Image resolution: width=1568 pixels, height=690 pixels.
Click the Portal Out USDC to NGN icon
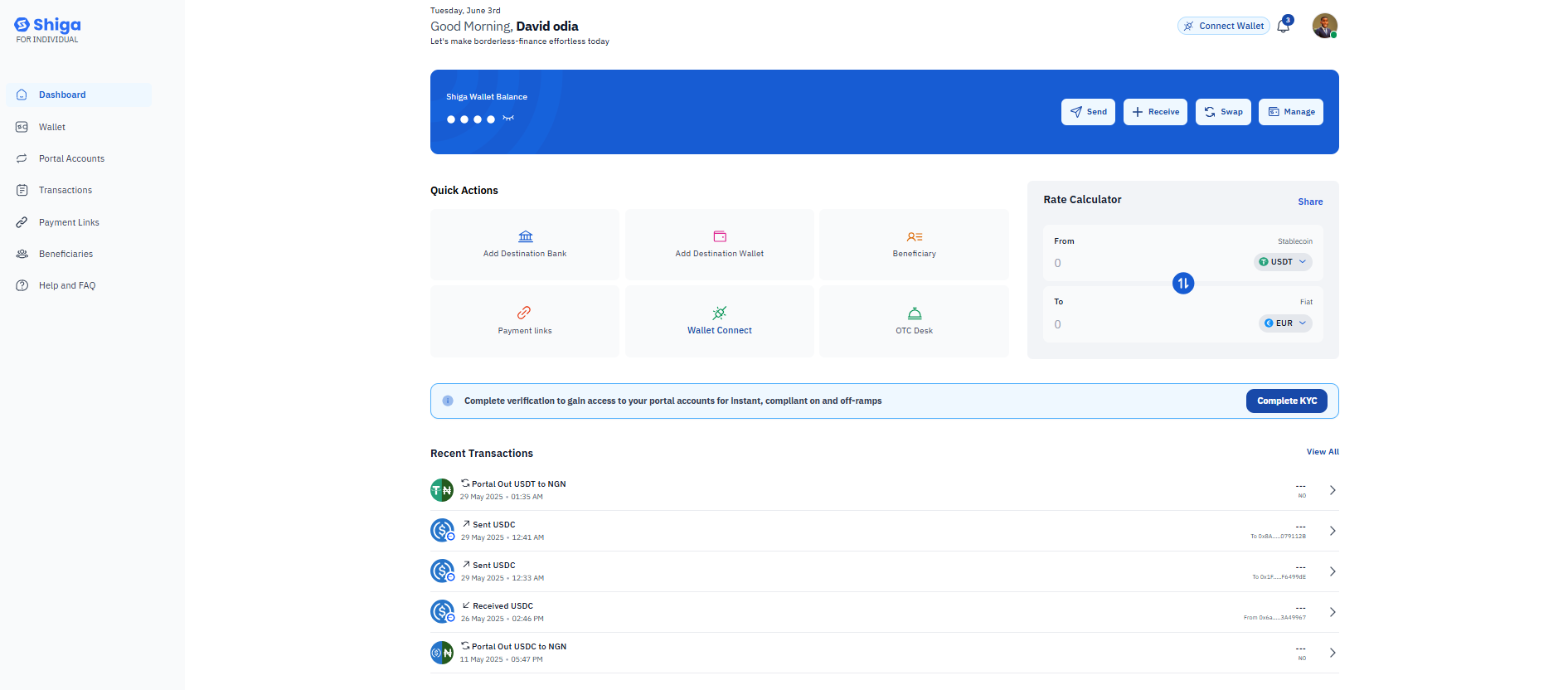tap(442, 653)
